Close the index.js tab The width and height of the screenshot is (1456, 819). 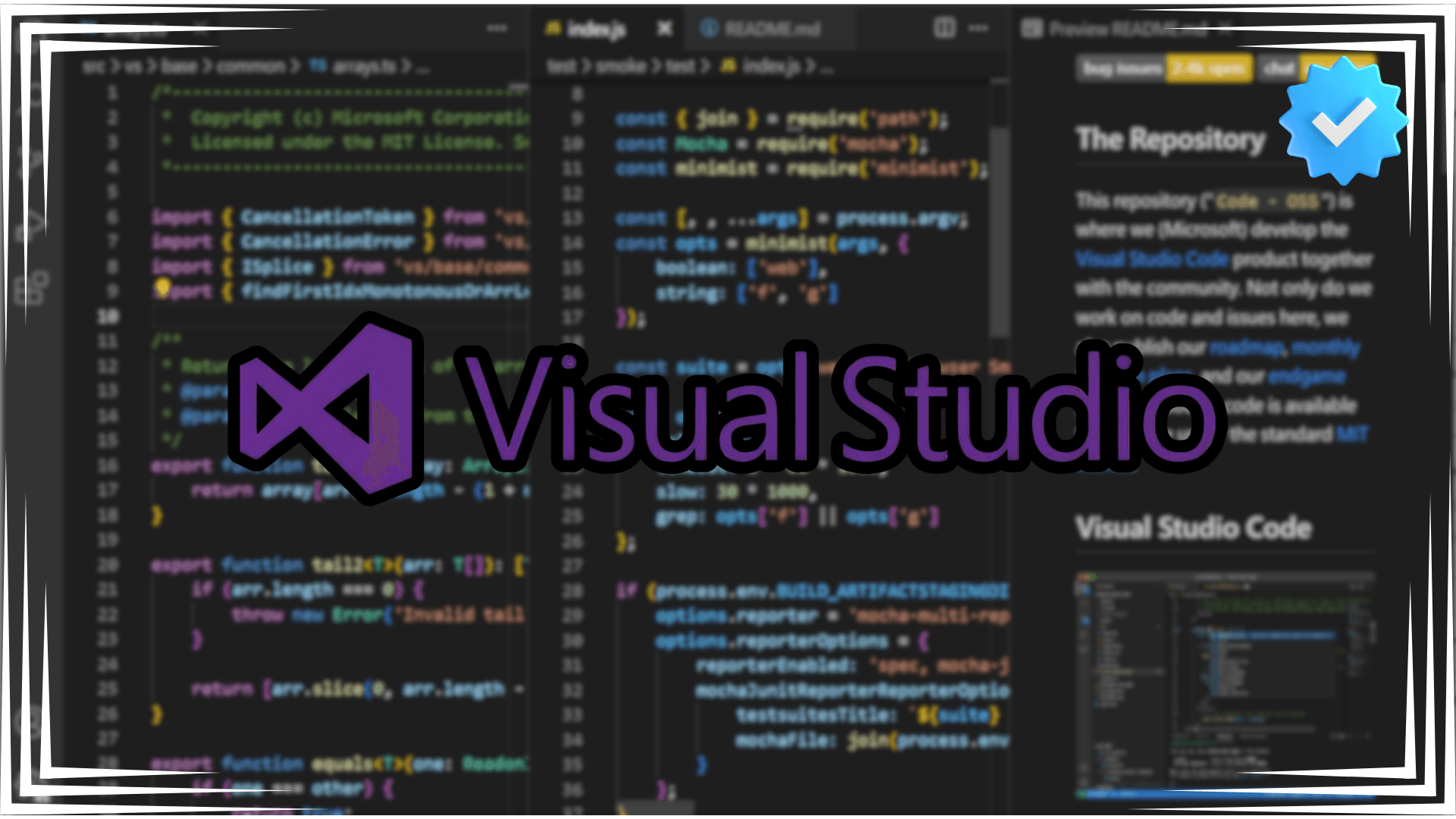(x=664, y=29)
